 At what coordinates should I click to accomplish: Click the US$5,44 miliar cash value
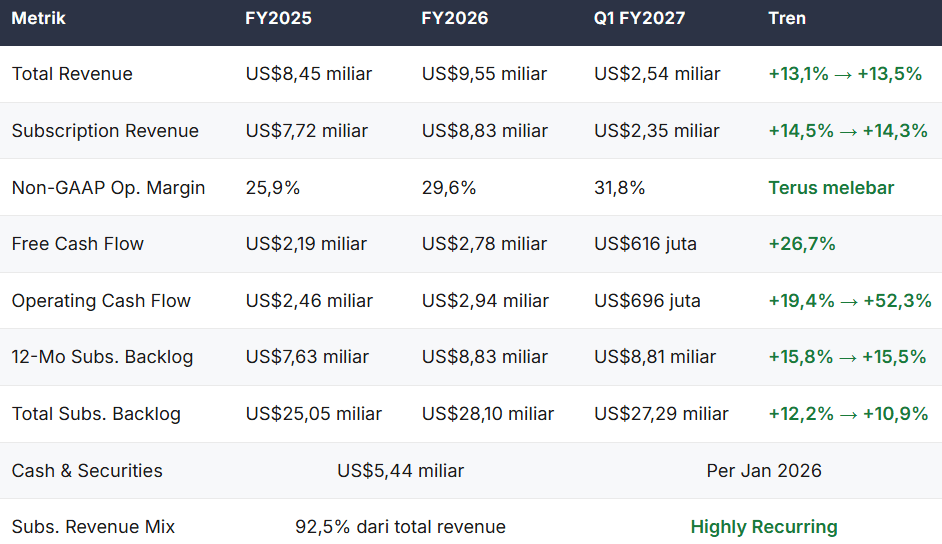[401, 471]
